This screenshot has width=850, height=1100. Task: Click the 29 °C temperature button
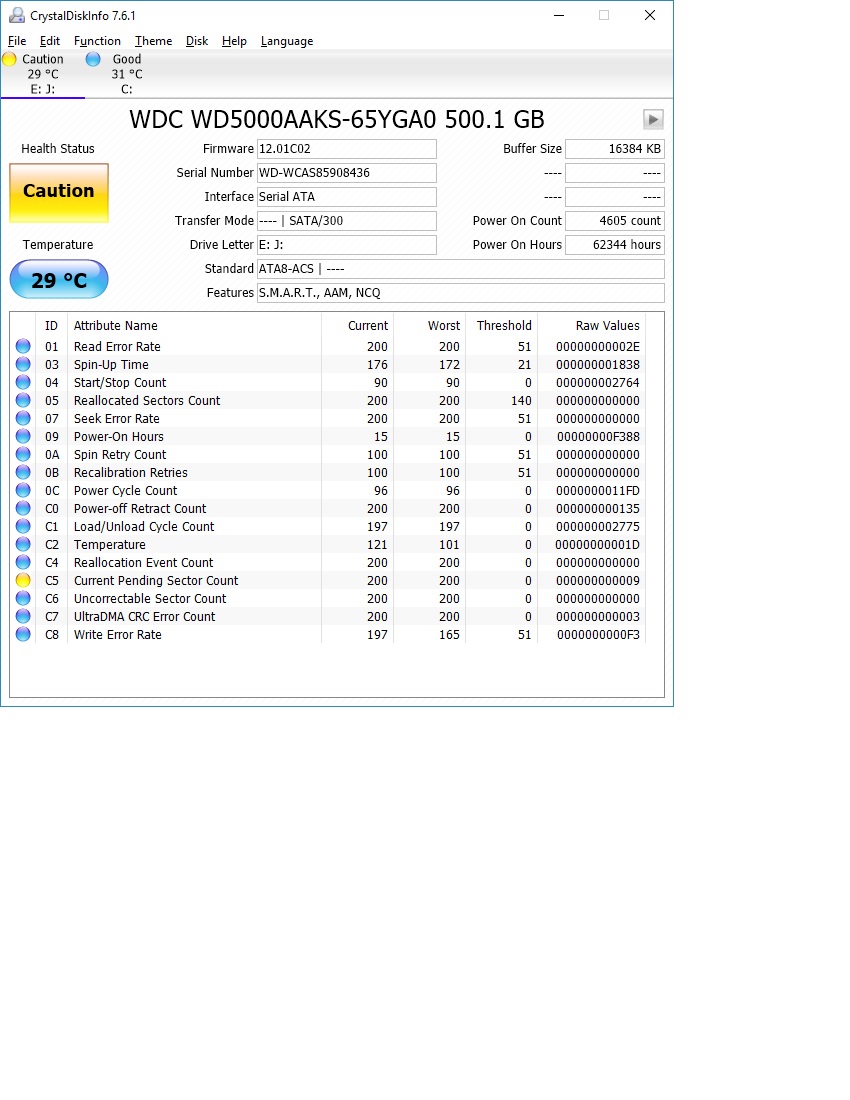click(59, 279)
